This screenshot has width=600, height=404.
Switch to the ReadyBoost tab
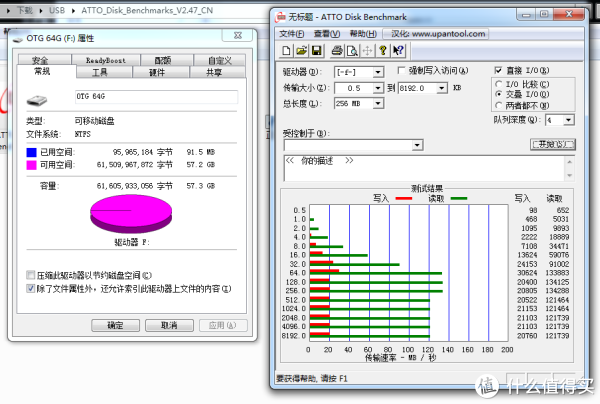tap(106, 60)
